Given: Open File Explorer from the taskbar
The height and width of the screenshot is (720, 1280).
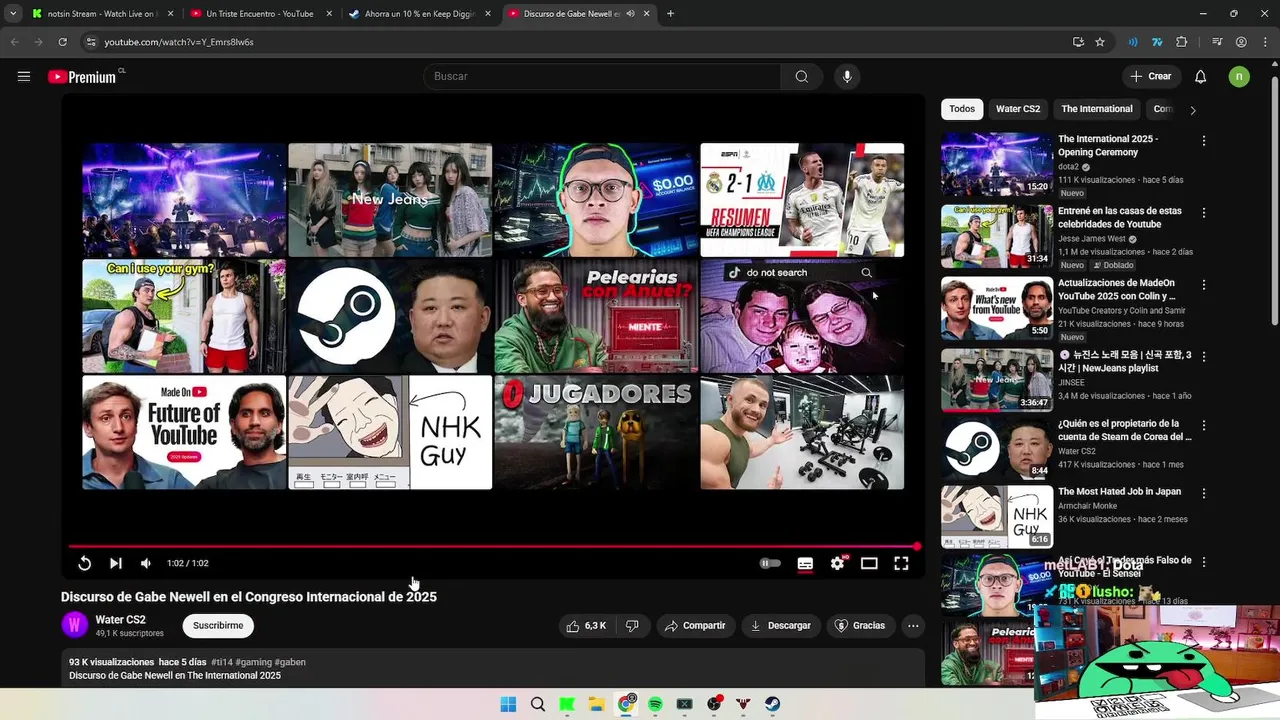Looking at the screenshot, I should click(x=596, y=704).
